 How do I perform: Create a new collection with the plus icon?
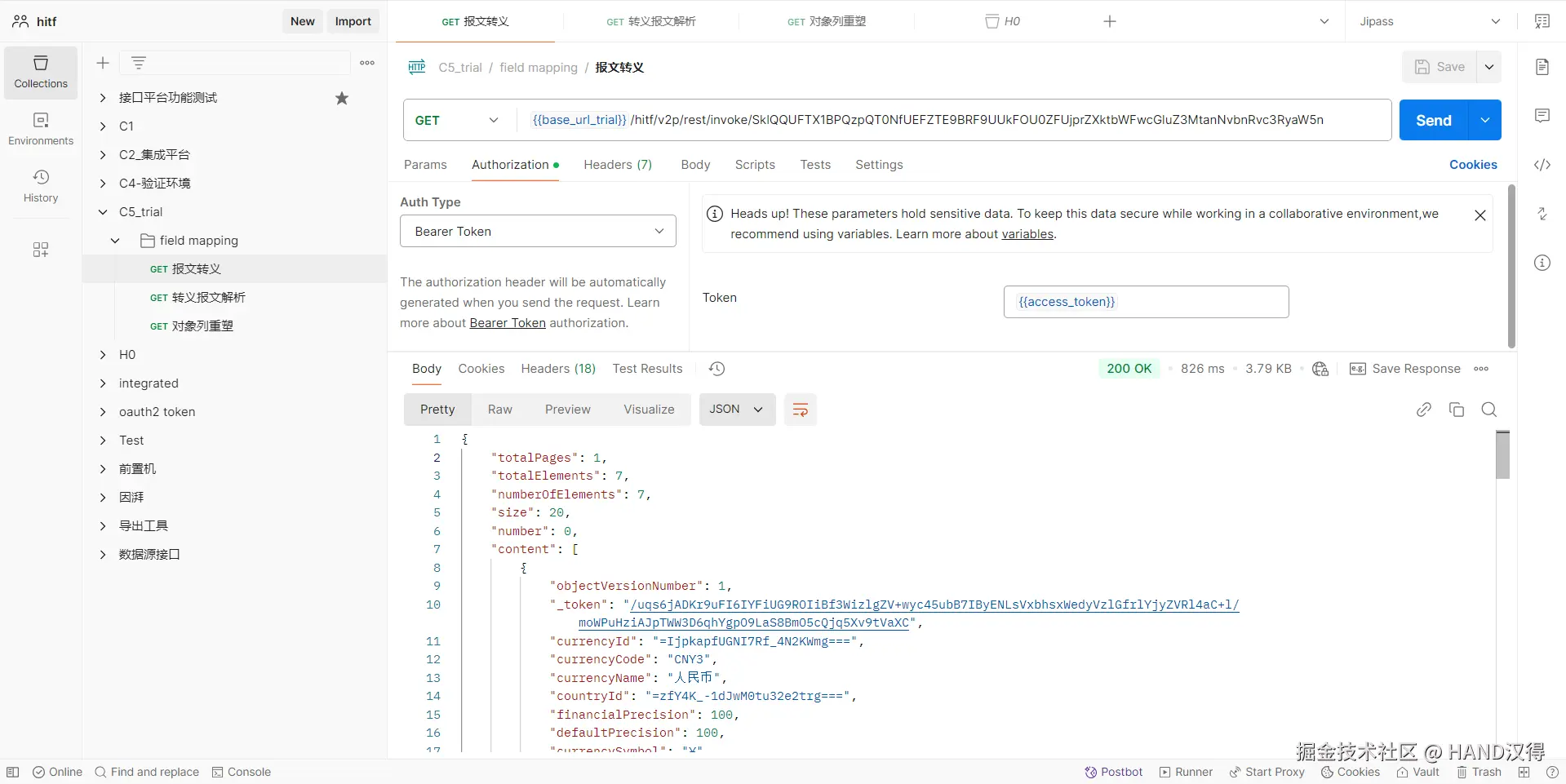point(103,63)
